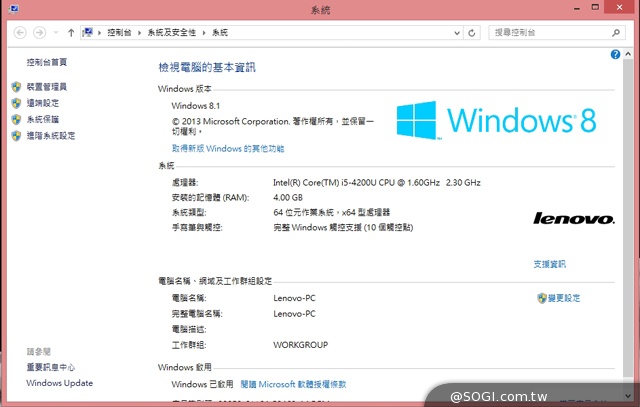Screen dimensions: 640x407
Task: Open 閱讀 Microsoft 軟體授權條款 link
Action: pos(293,384)
